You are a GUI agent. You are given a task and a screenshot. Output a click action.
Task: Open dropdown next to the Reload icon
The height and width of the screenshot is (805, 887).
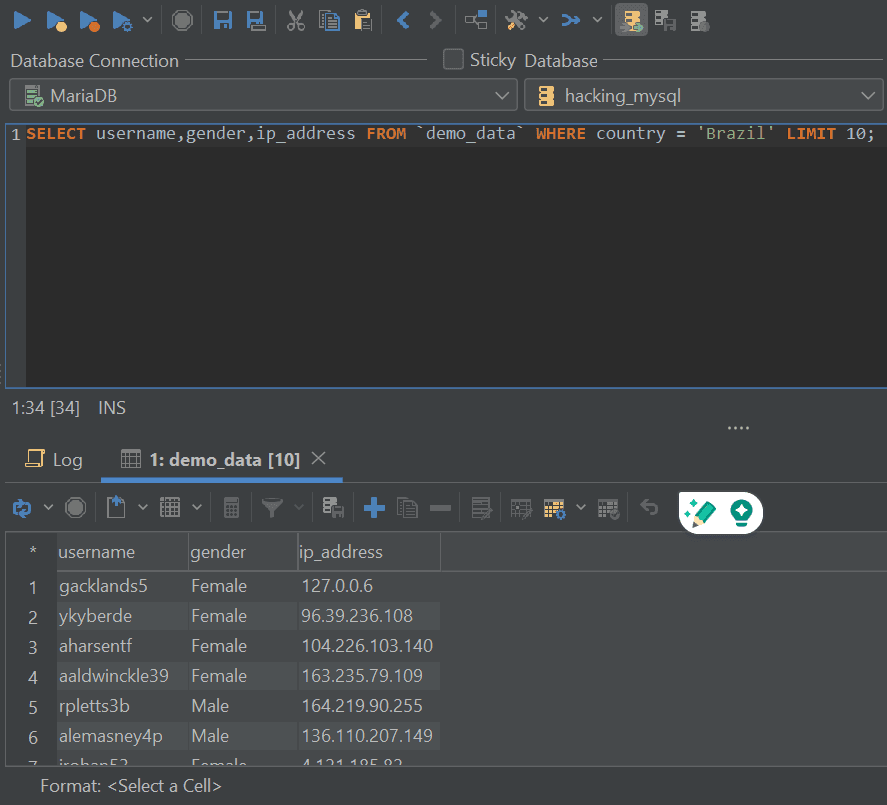pyautogui.click(x=48, y=507)
